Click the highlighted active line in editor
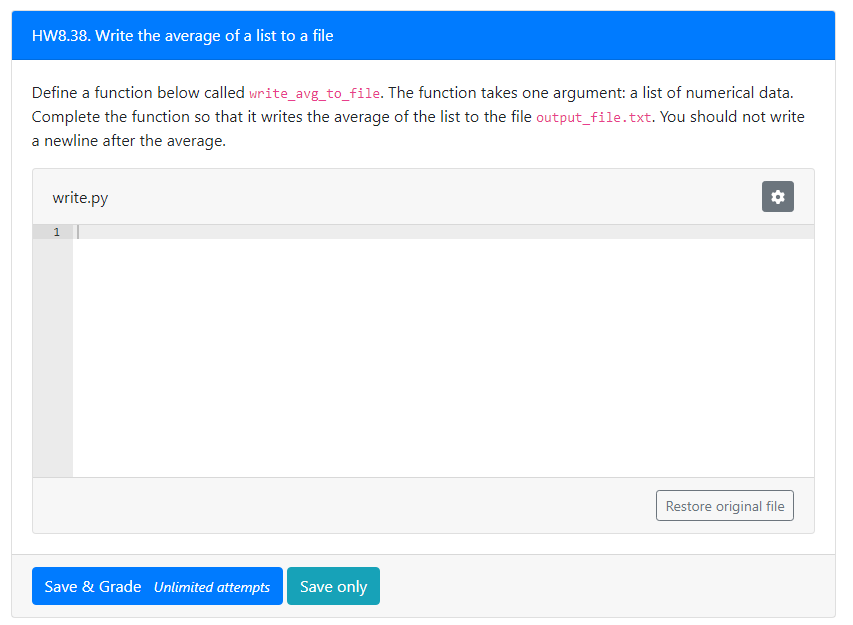The image size is (853, 625). tap(443, 232)
